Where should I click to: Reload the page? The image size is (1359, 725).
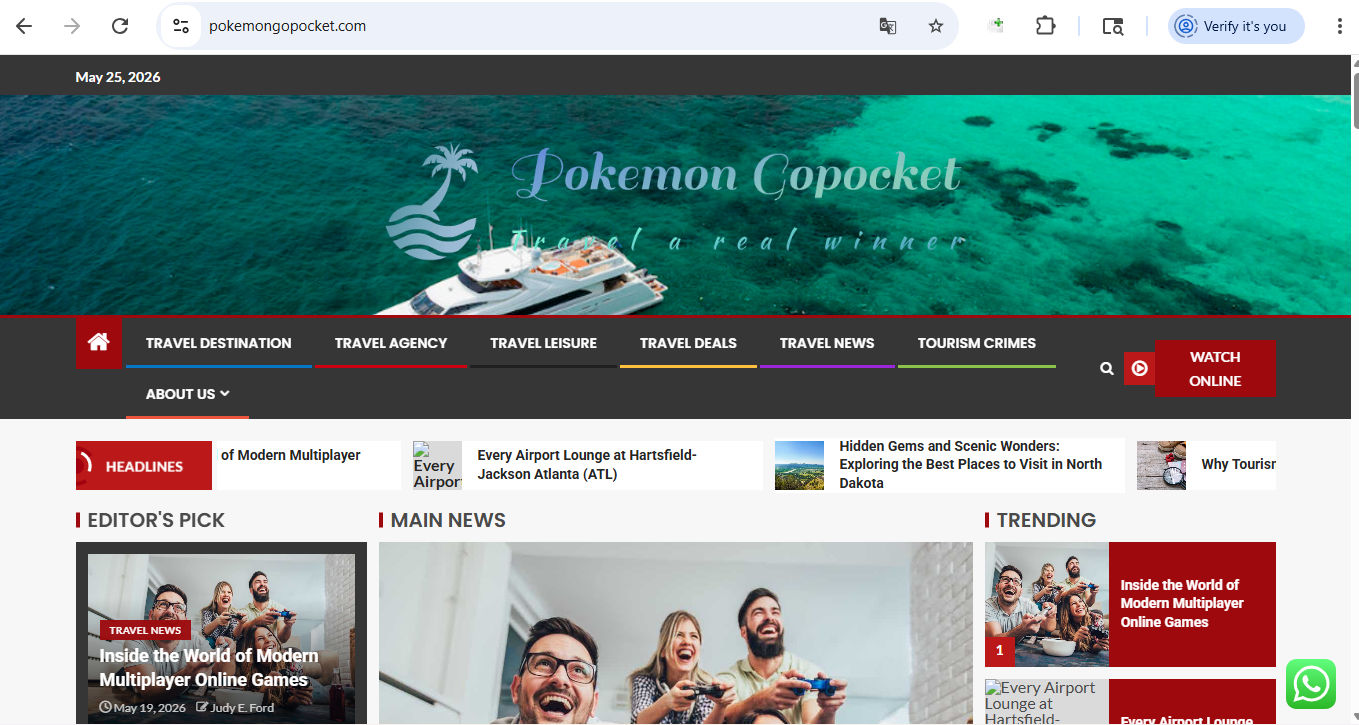[120, 26]
